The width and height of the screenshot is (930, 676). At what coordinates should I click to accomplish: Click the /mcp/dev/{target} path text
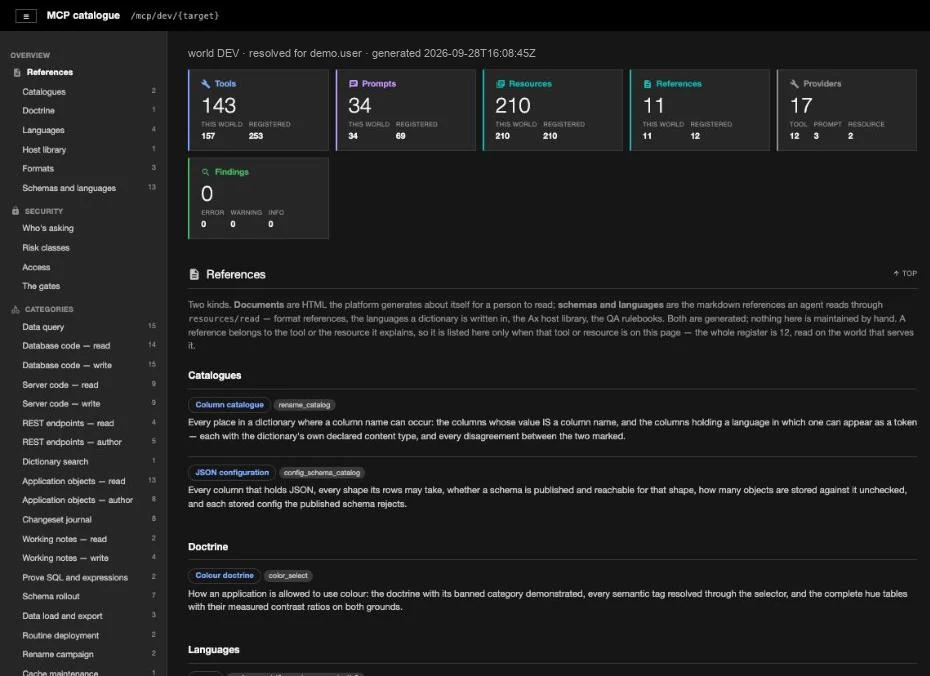175,16
